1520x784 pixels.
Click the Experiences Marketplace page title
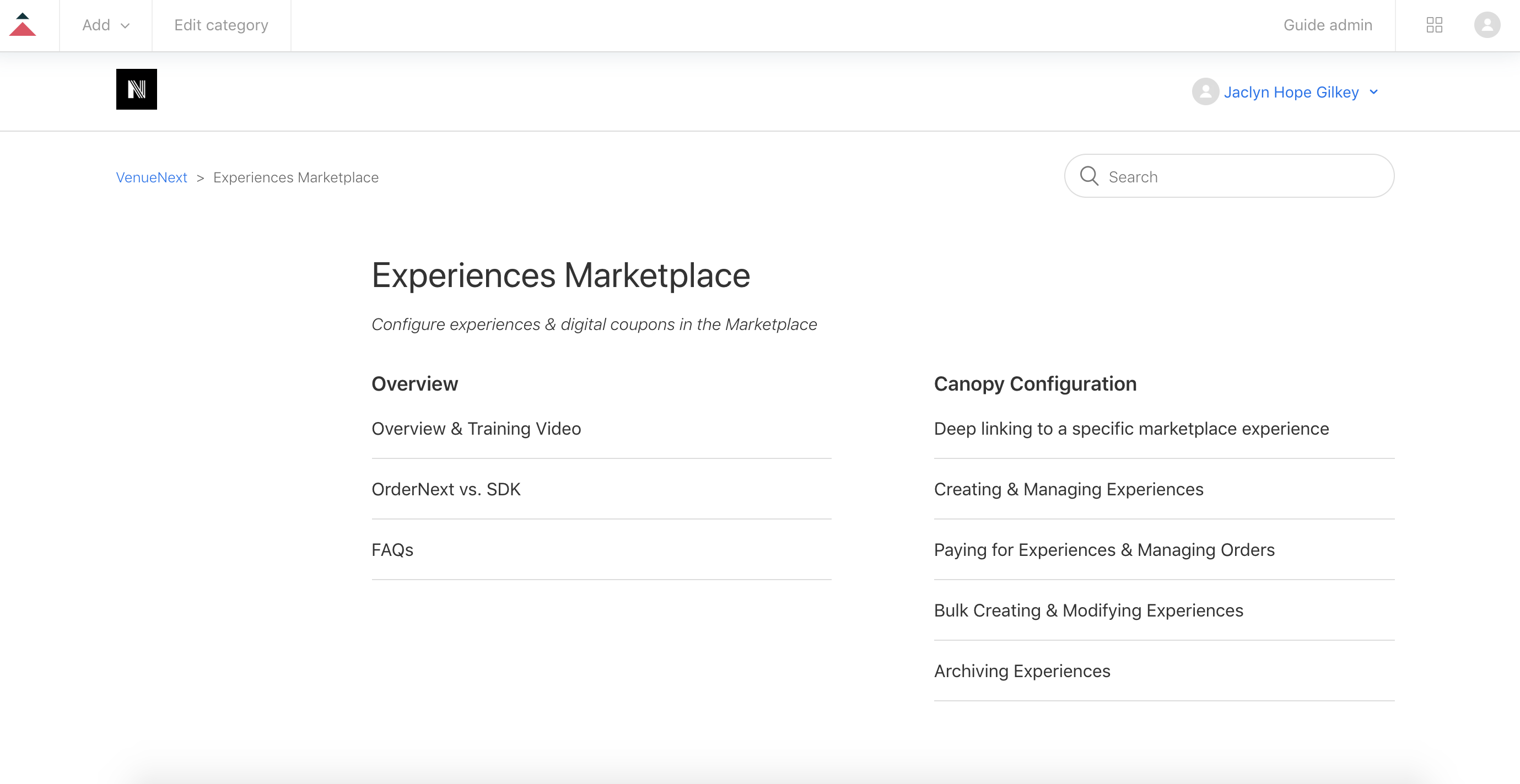point(560,276)
